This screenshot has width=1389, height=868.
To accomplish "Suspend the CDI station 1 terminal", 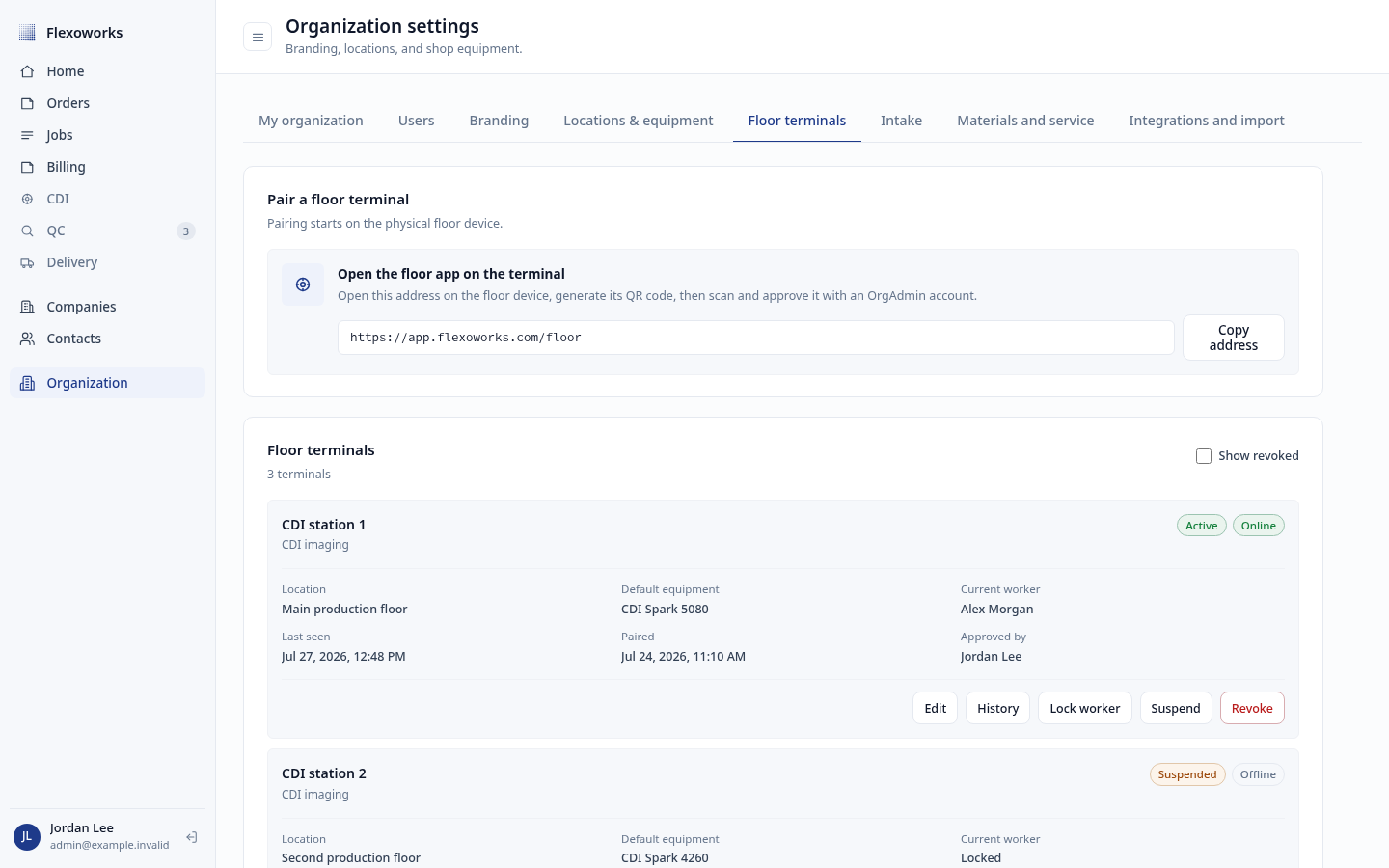I will (1176, 708).
